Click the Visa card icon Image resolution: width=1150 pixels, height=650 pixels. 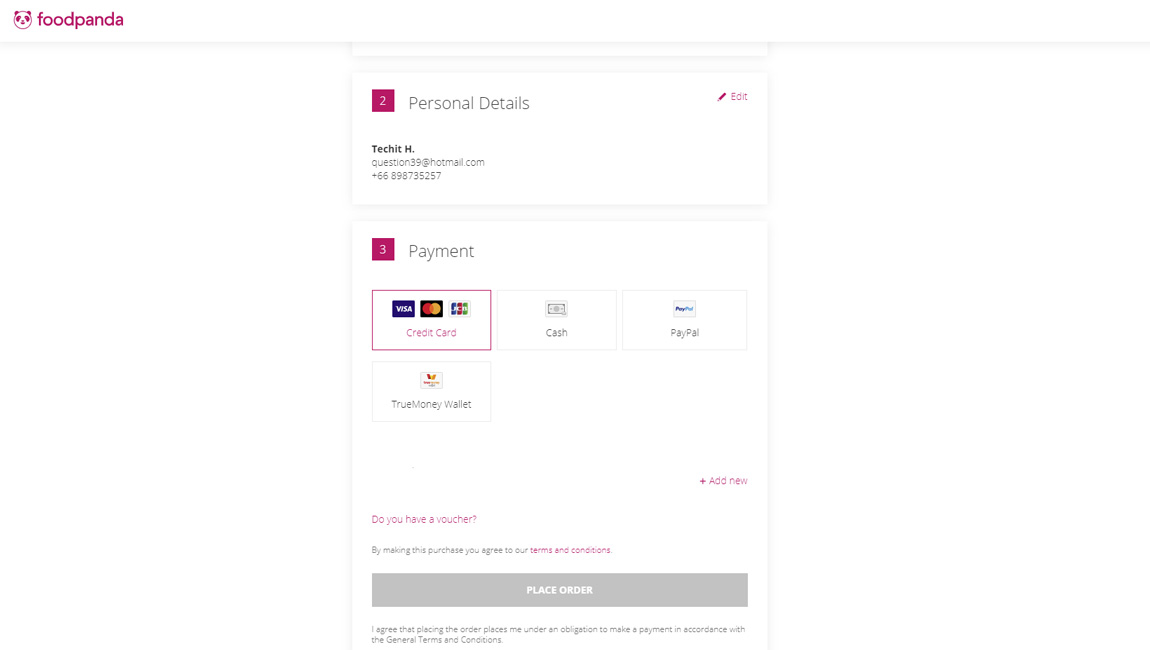coord(403,309)
